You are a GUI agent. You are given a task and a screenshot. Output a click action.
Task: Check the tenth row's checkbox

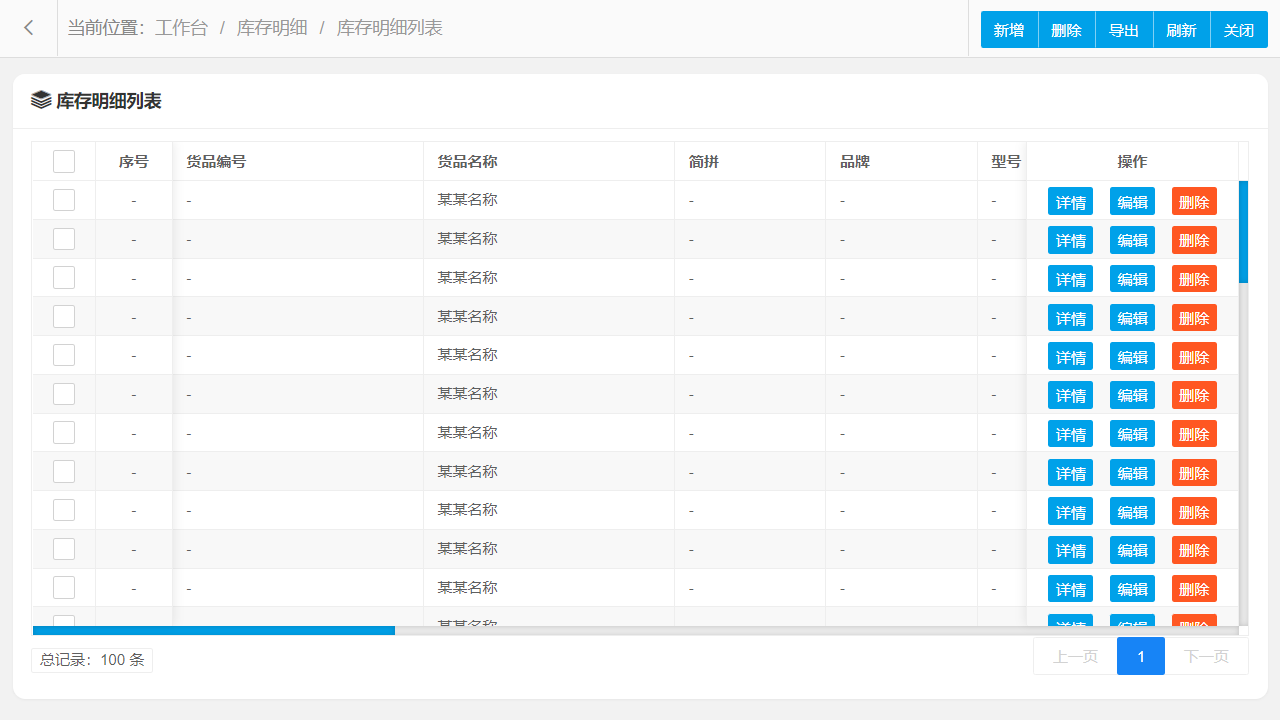click(x=64, y=549)
